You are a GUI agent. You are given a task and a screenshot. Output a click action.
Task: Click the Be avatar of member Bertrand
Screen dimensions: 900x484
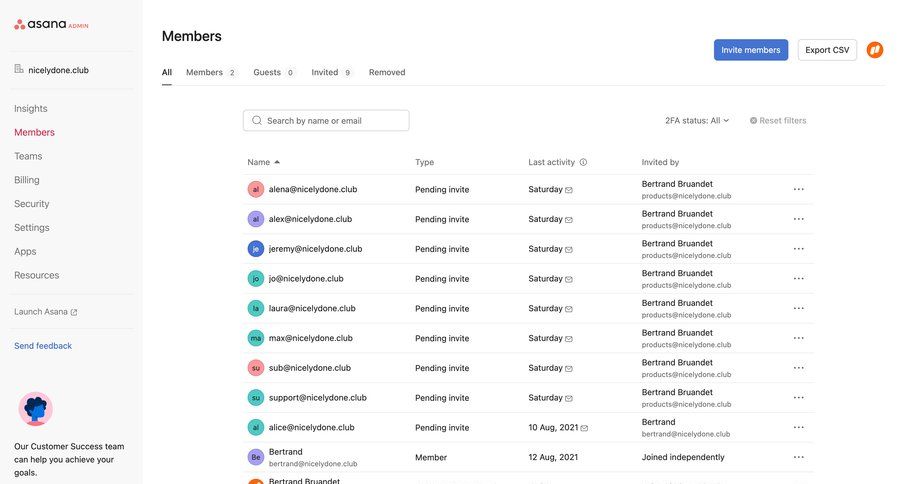coord(255,457)
